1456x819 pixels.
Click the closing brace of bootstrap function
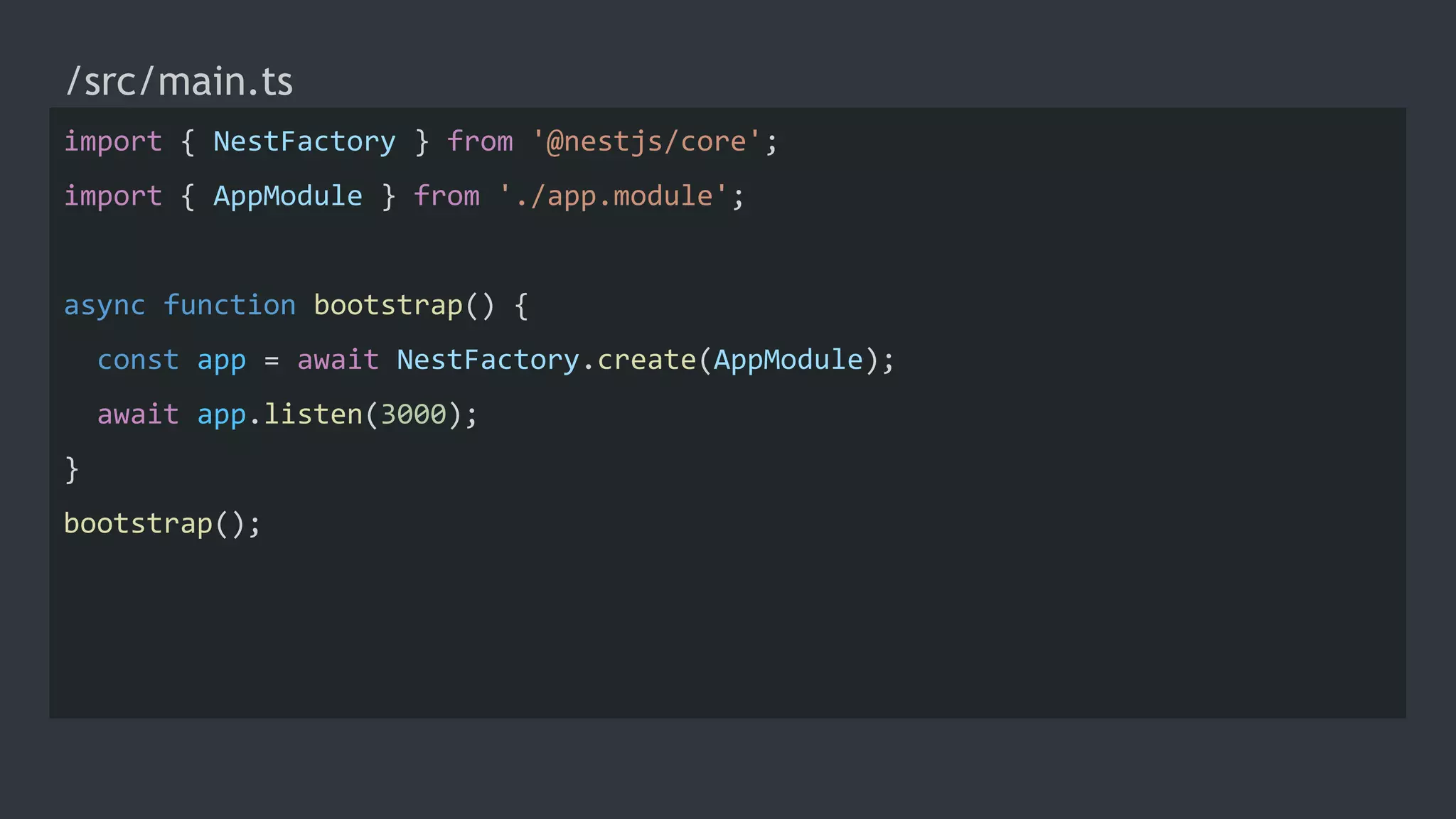(x=72, y=470)
